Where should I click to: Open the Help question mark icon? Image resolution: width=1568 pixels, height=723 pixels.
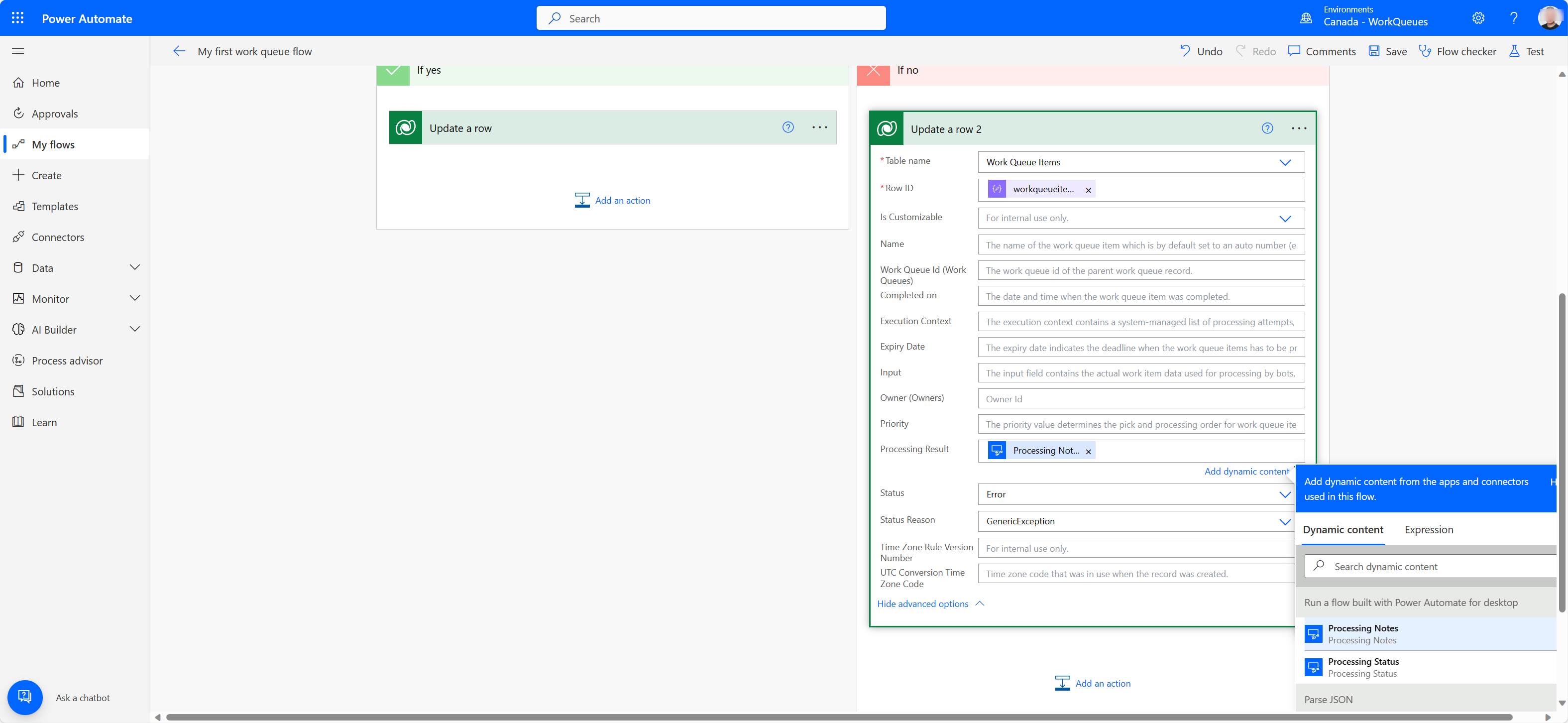pyautogui.click(x=1513, y=18)
